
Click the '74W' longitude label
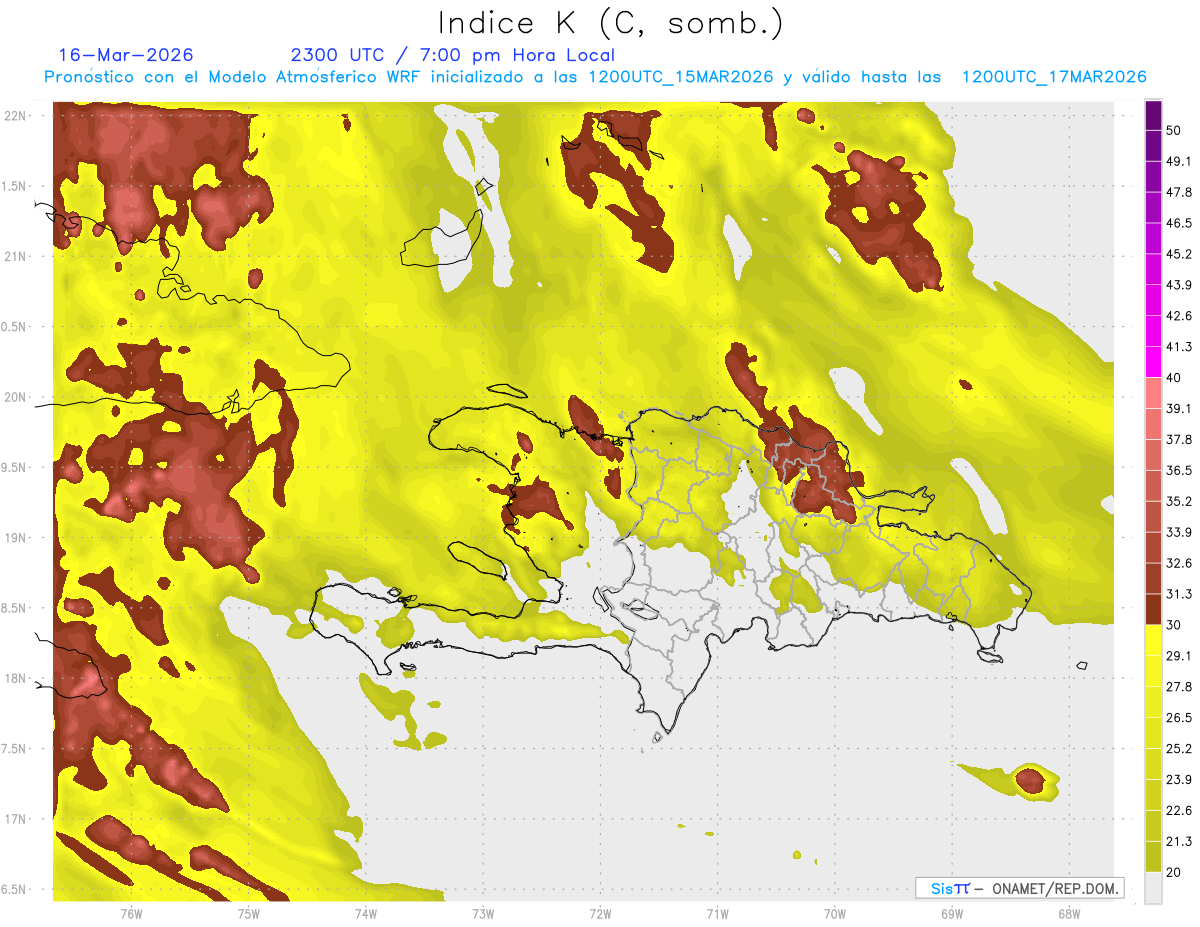point(365,913)
